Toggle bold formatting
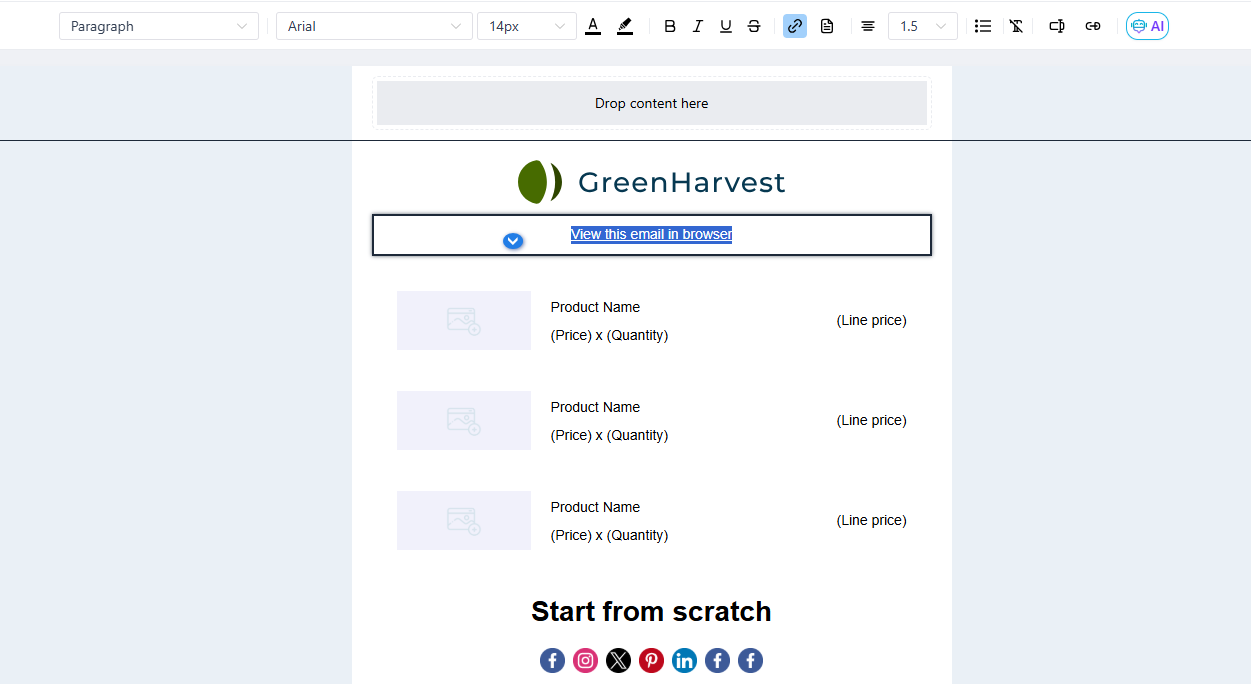Screen dimensions: 1251x684 click(670, 26)
